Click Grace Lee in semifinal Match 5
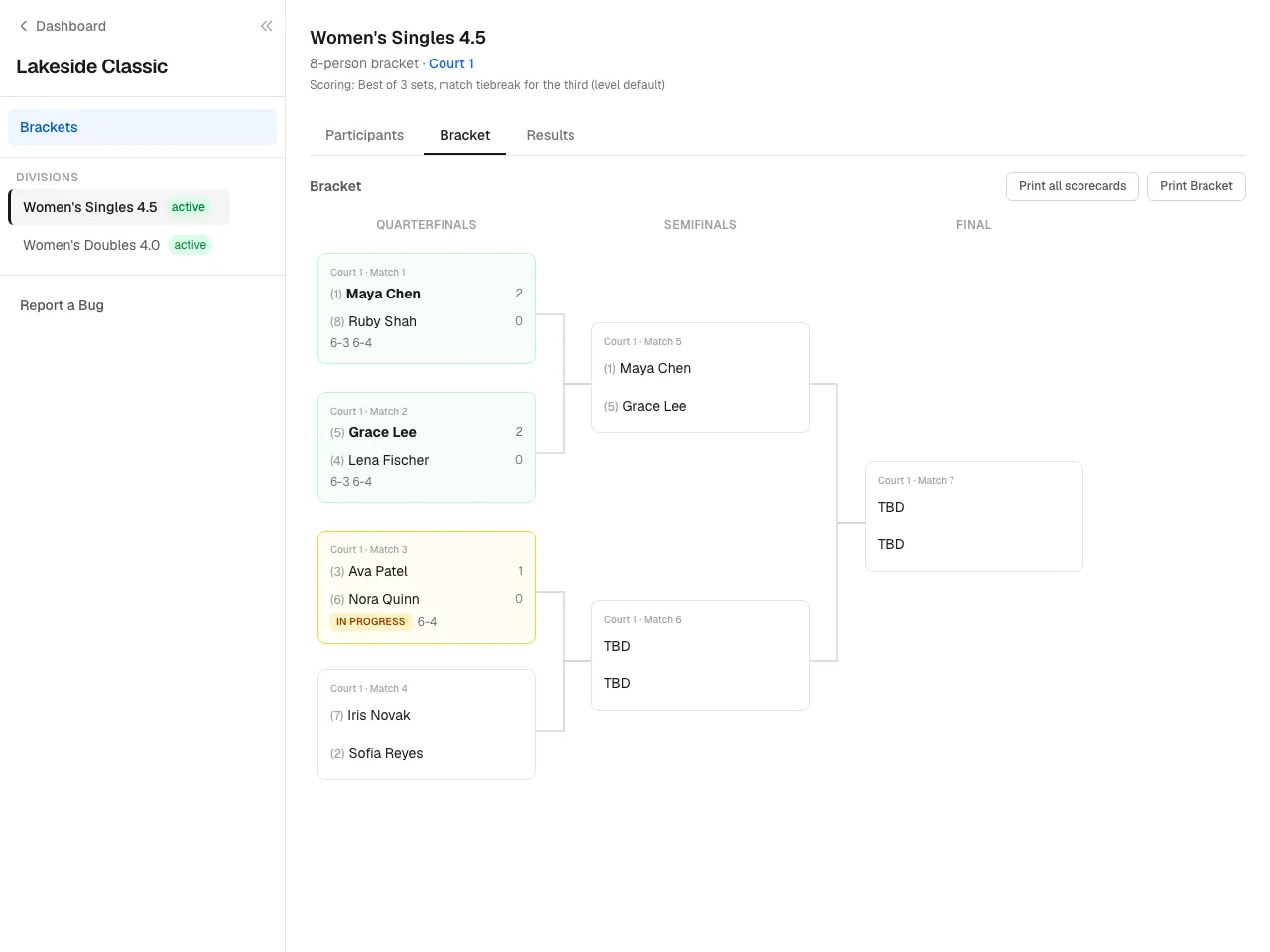The width and height of the screenshot is (1270, 952). (654, 406)
